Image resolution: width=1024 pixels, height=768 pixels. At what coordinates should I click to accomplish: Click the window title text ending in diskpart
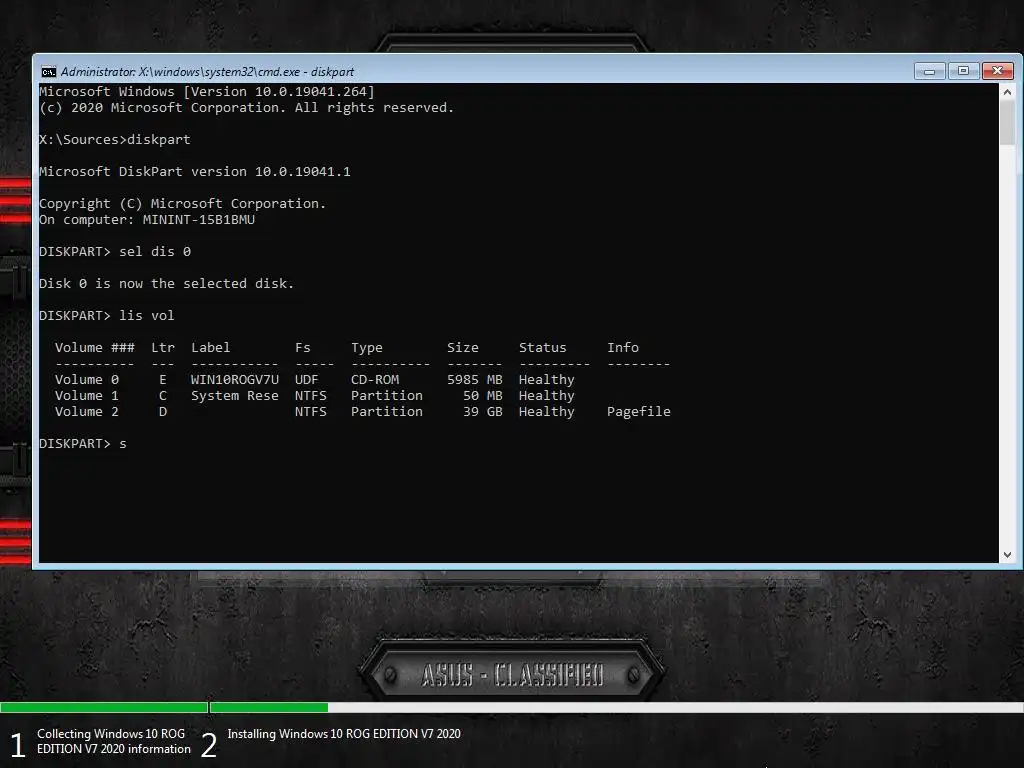[207, 72]
